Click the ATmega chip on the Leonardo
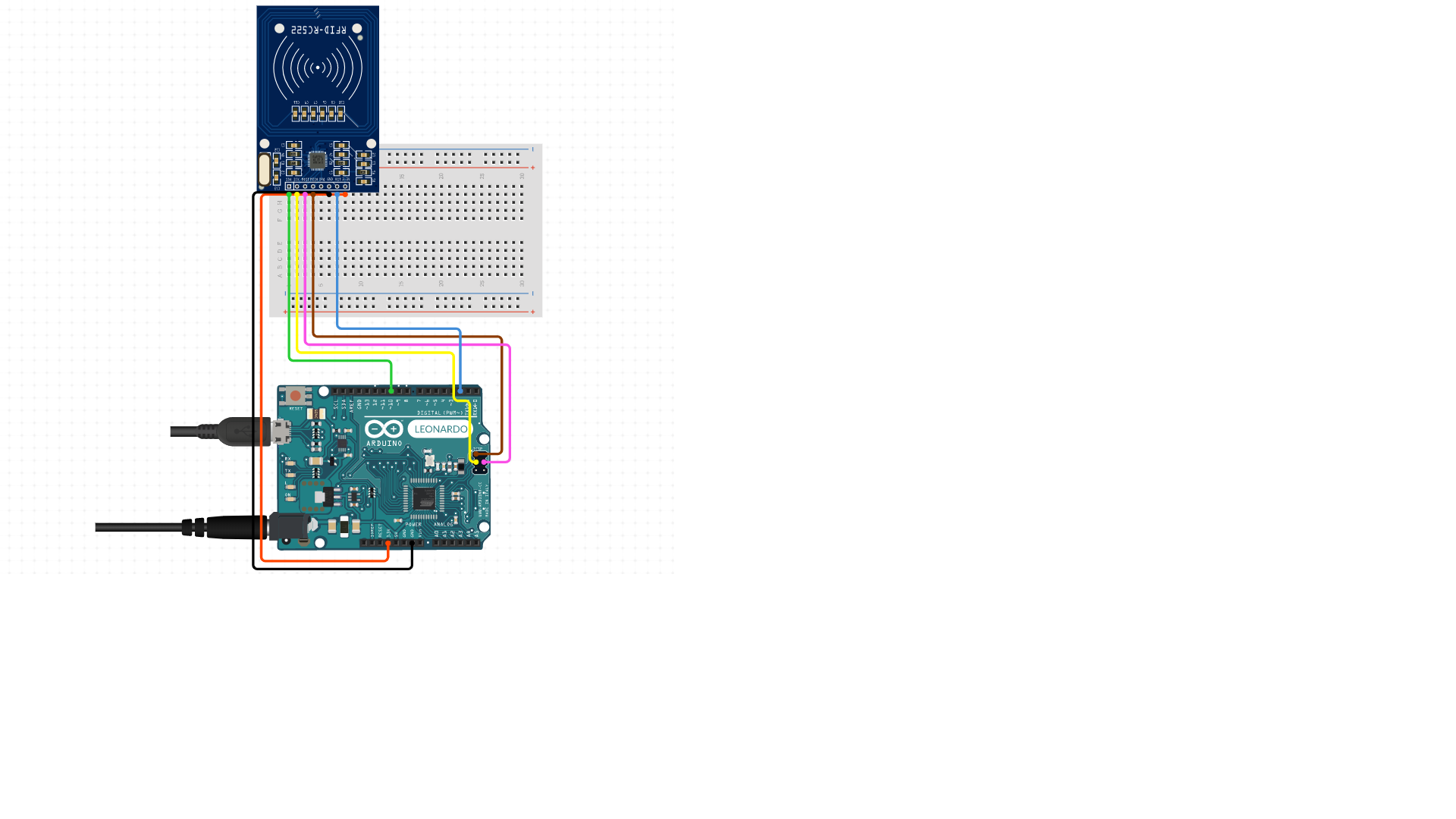This screenshot has height=819, width=1456. pos(424,499)
